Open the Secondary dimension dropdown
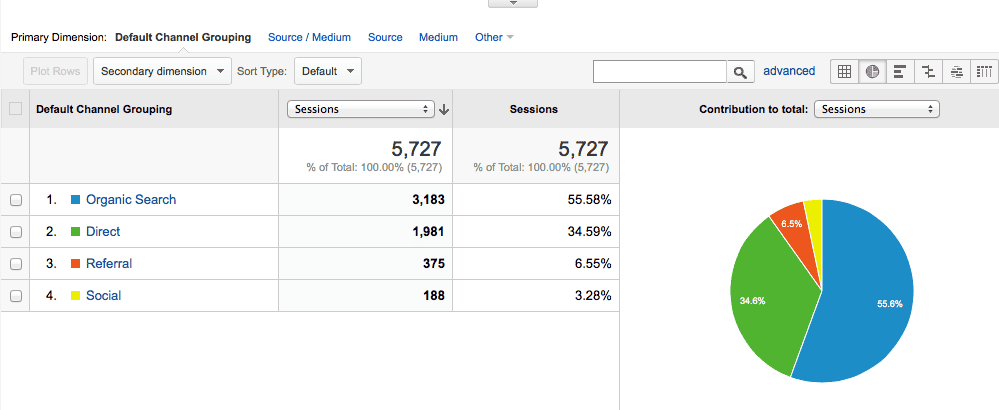 162,71
